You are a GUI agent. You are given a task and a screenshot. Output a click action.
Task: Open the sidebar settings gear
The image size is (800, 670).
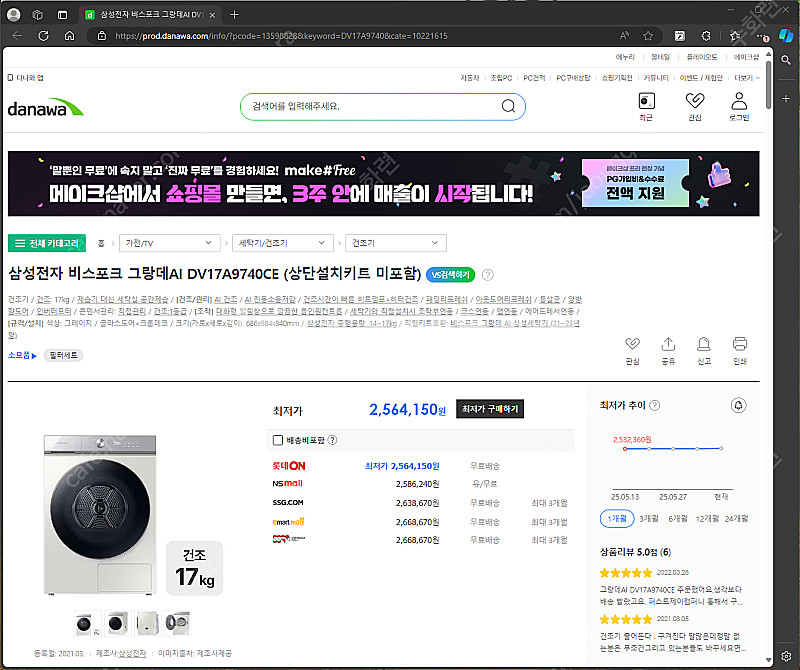point(786,656)
